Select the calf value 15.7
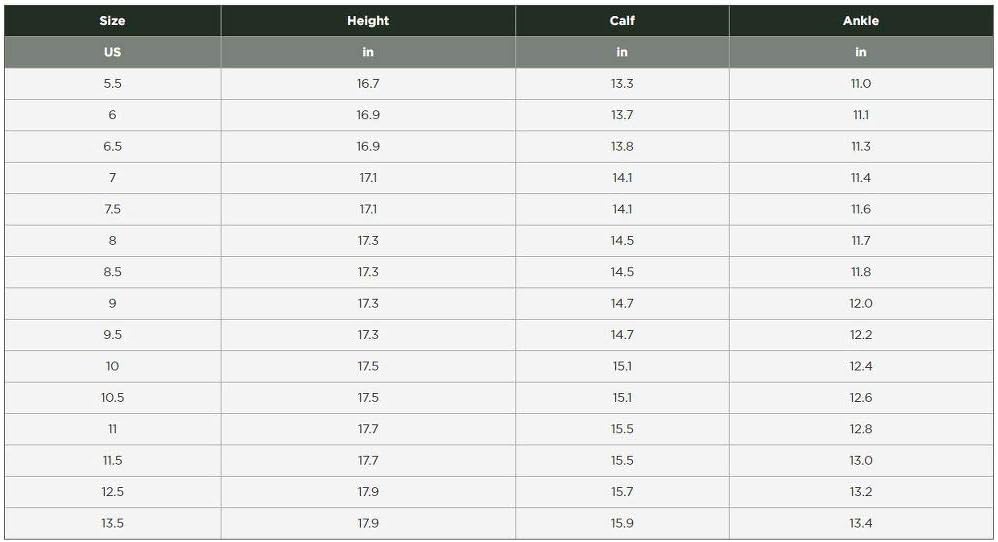Screen dimensions: 998x542 (x=622, y=492)
